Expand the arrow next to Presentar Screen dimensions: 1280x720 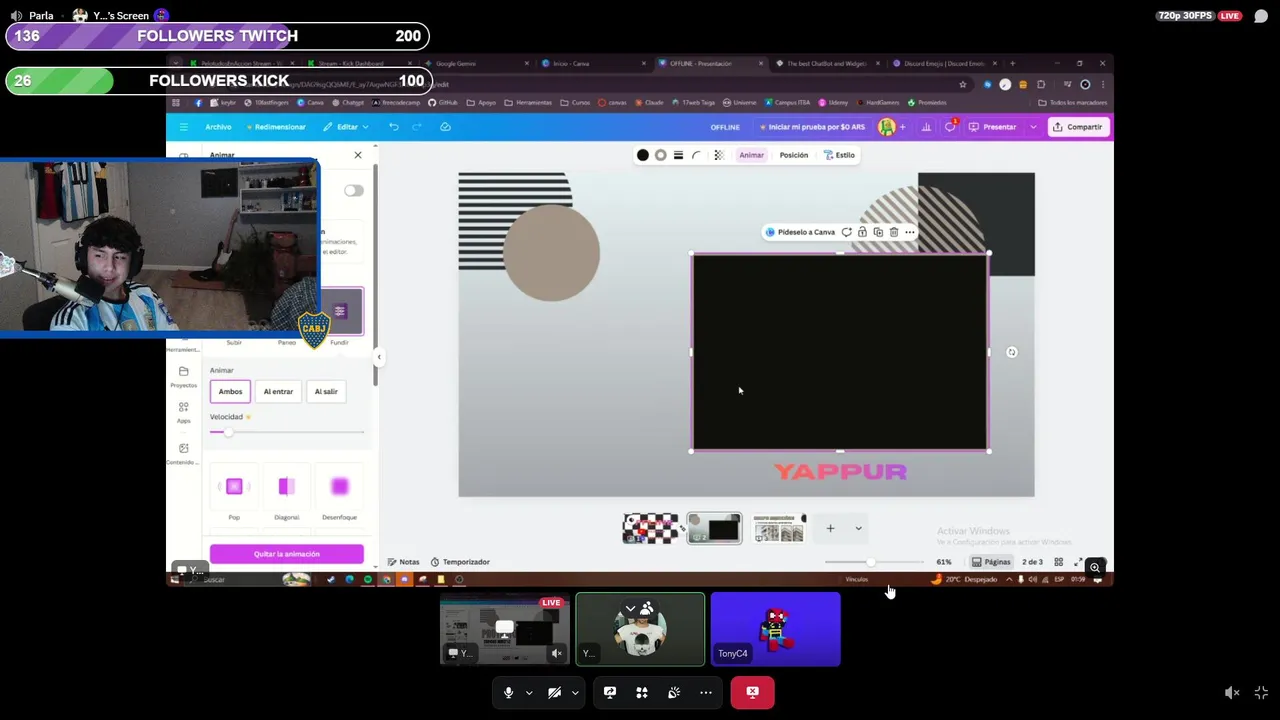[x=1033, y=127]
